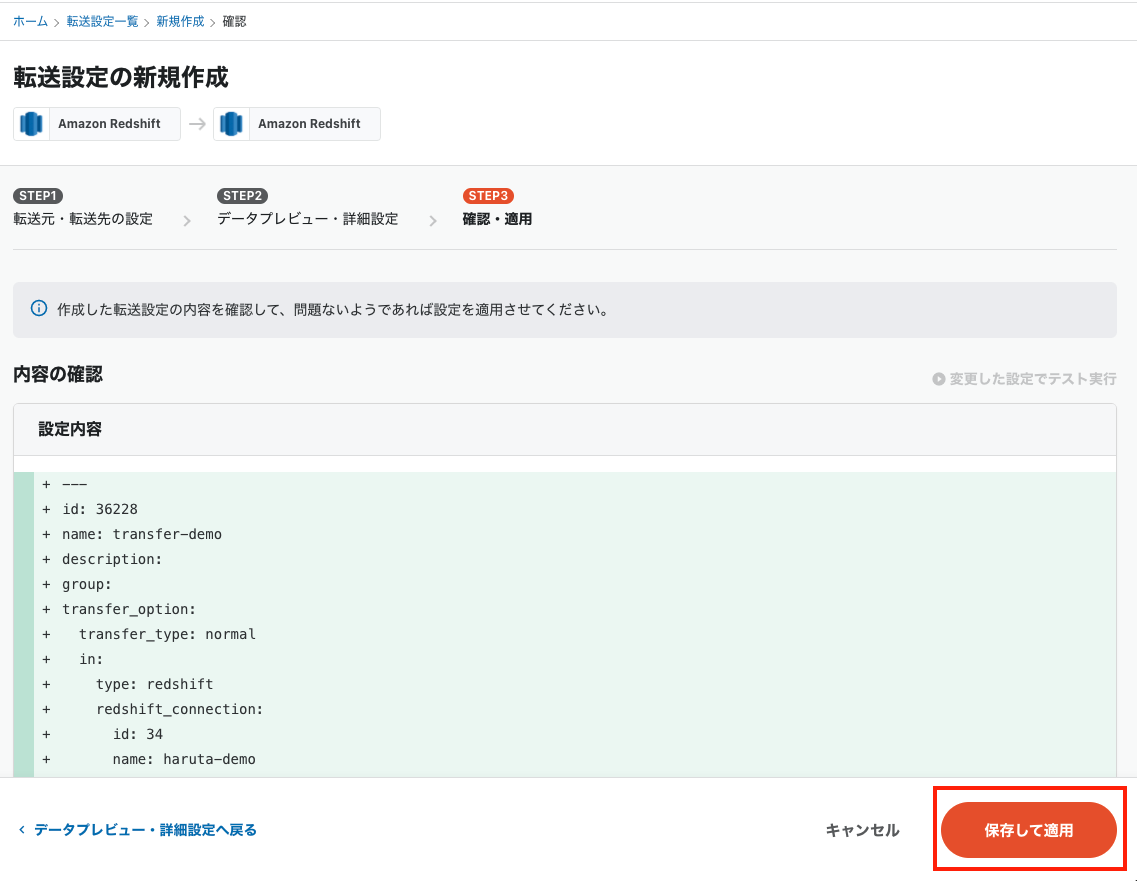This screenshot has width=1137, height=881.
Task: Click the キャンセル button
Action: pyautogui.click(x=861, y=830)
